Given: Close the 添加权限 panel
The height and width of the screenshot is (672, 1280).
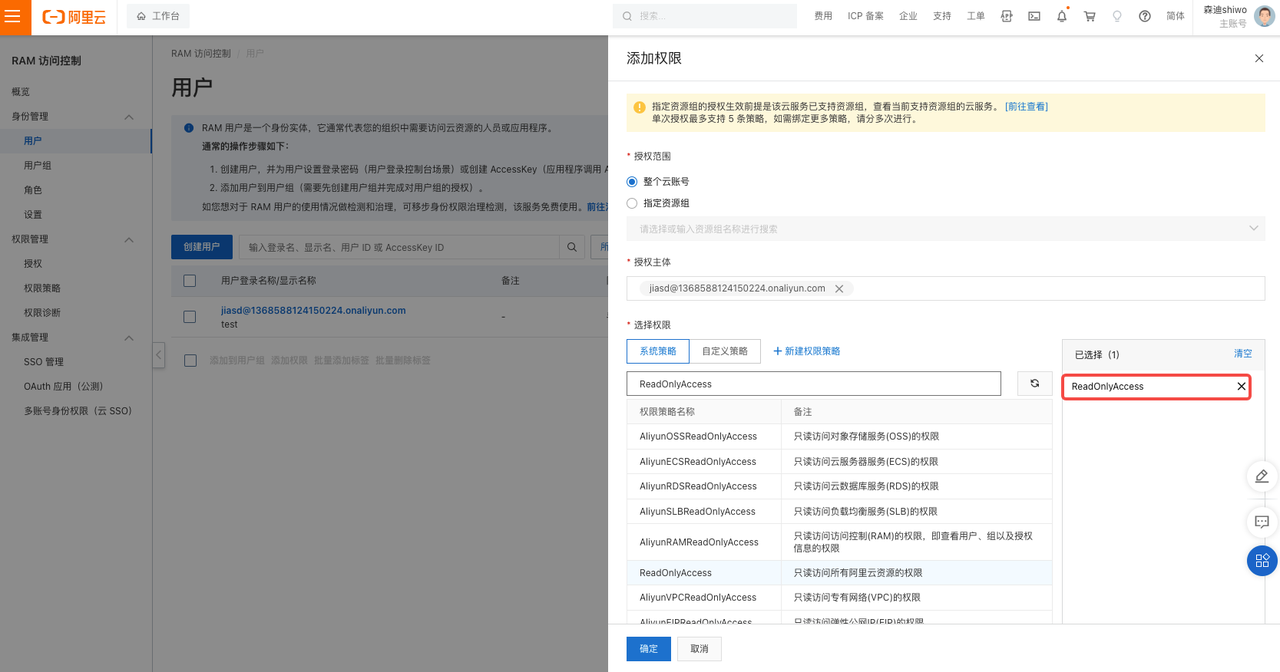Looking at the screenshot, I should tap(1259, 59).
